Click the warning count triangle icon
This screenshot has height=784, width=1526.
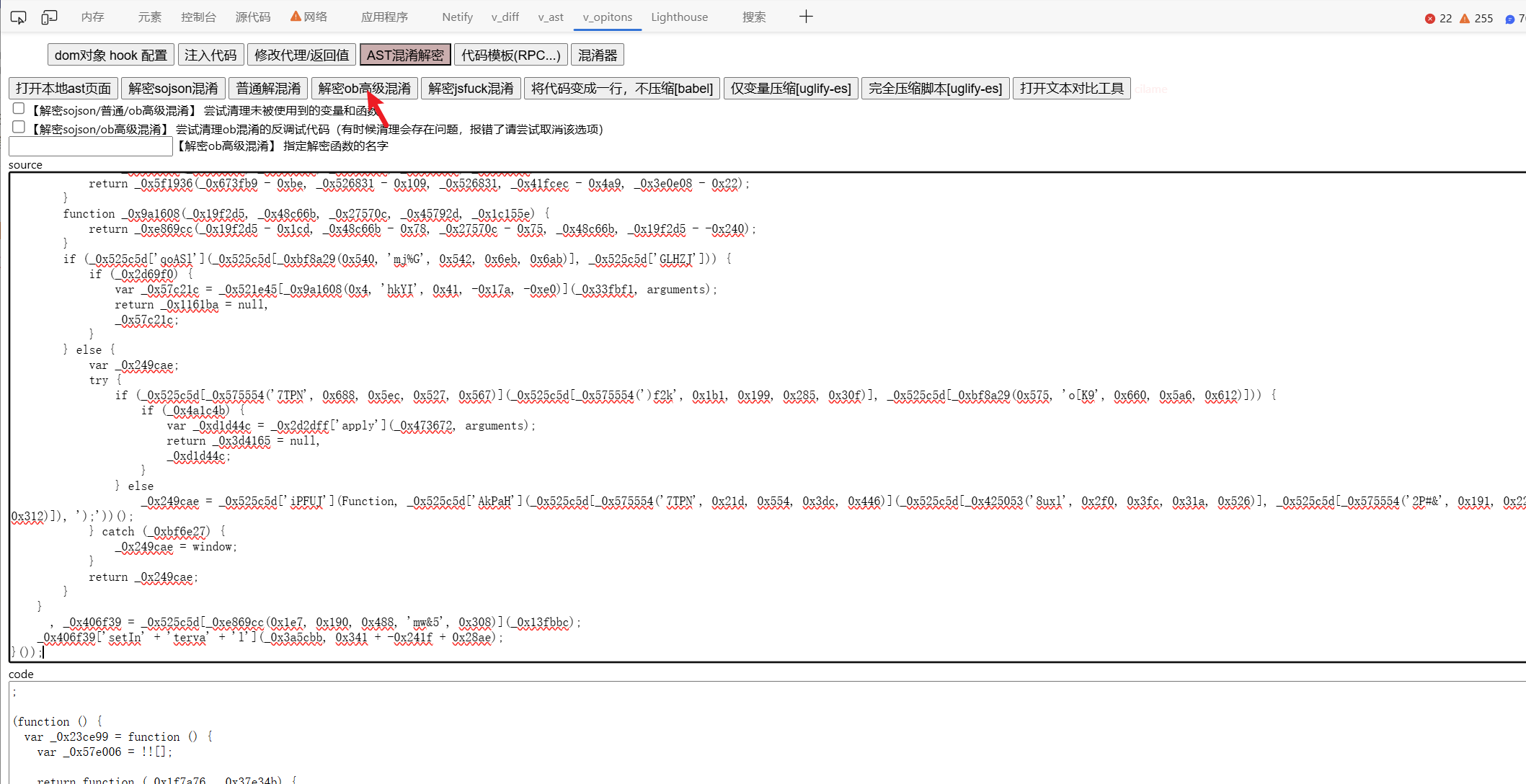pyautogui.click(x=1465, y=19)
